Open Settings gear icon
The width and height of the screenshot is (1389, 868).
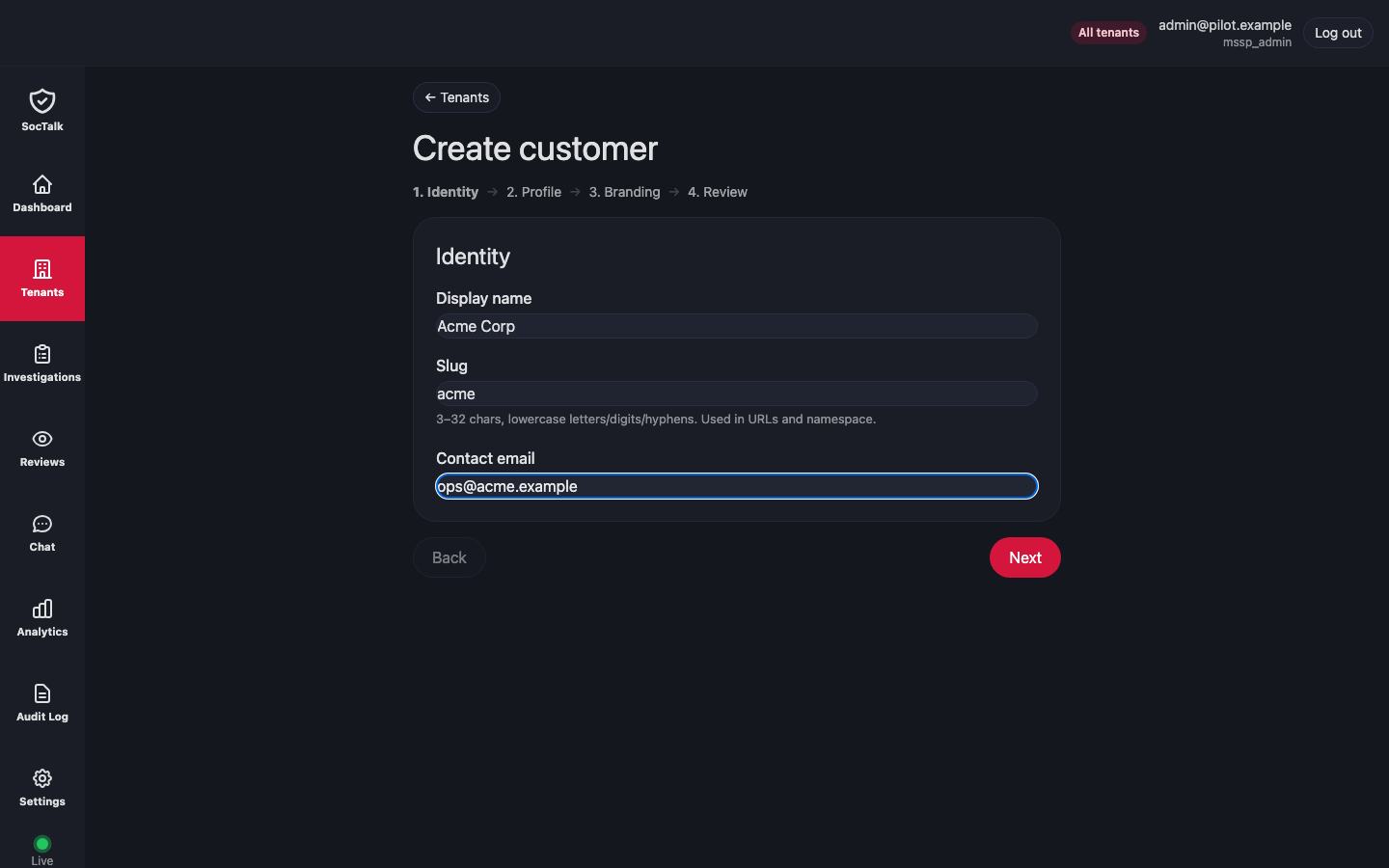42,778
